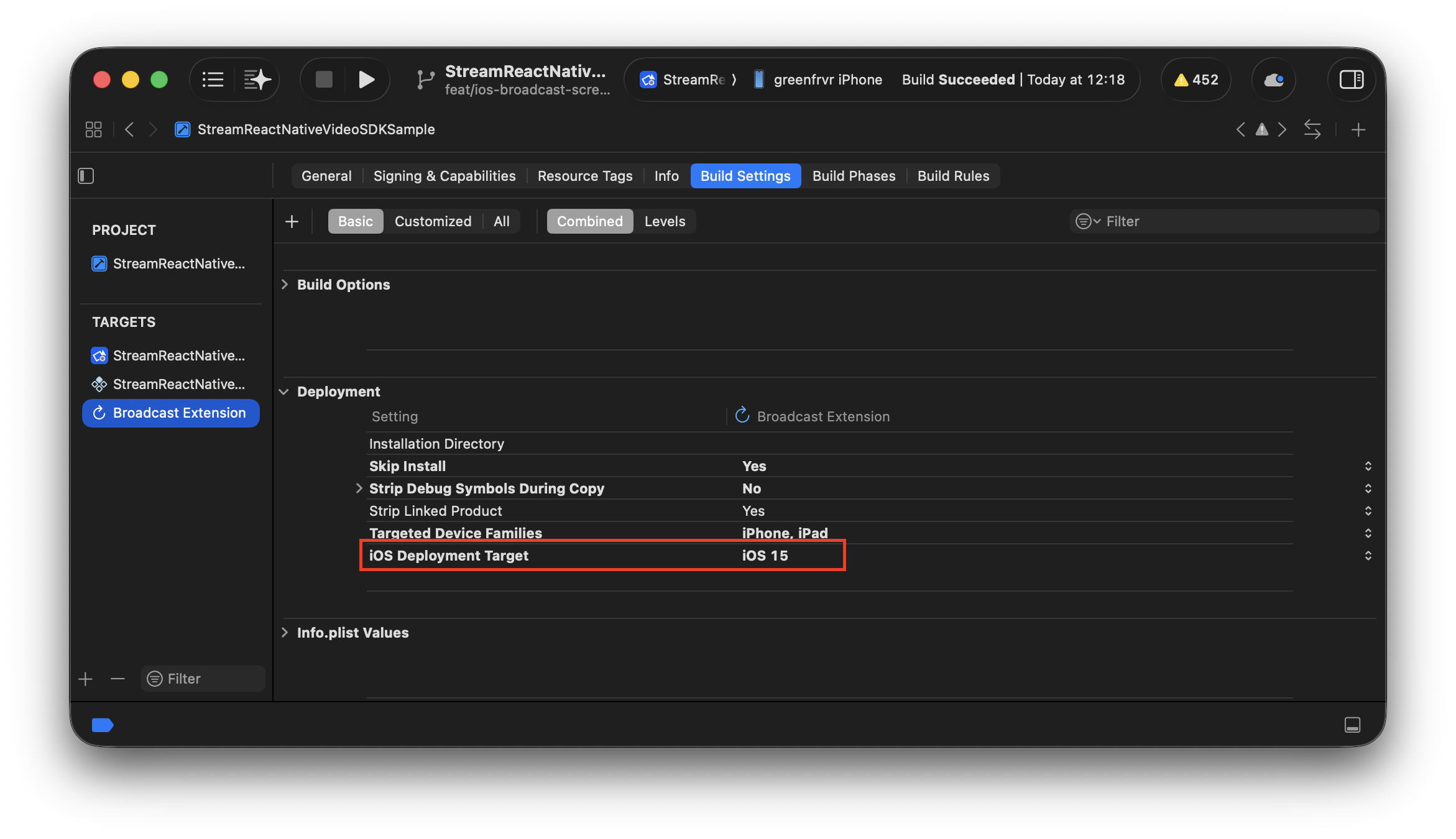This screenshot has width=1456, height=839.
Task: Go back in editor history
Action: 129,129
